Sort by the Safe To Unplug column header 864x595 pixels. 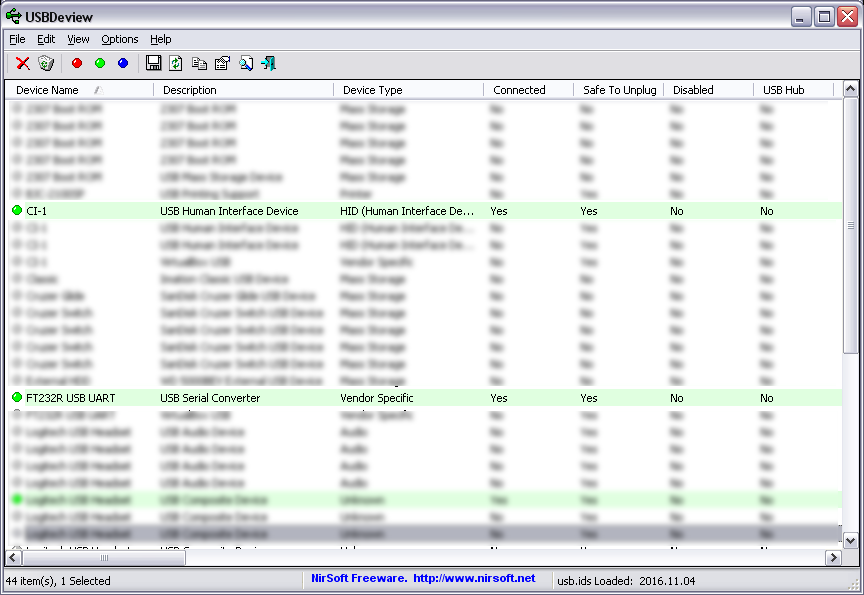pyautogui.click(x=619, y=90)
